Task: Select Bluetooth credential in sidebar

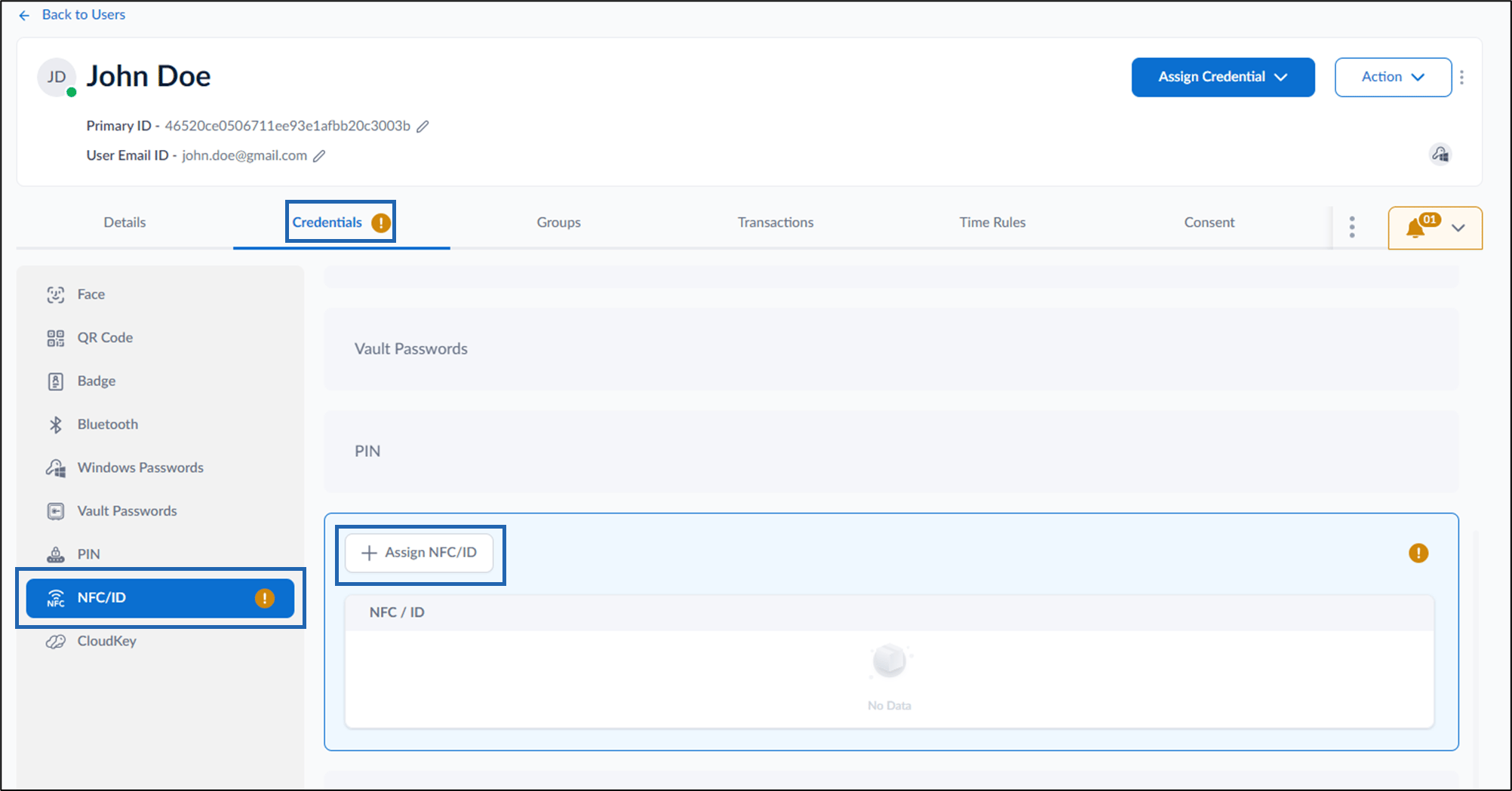Action: (160, 425)
